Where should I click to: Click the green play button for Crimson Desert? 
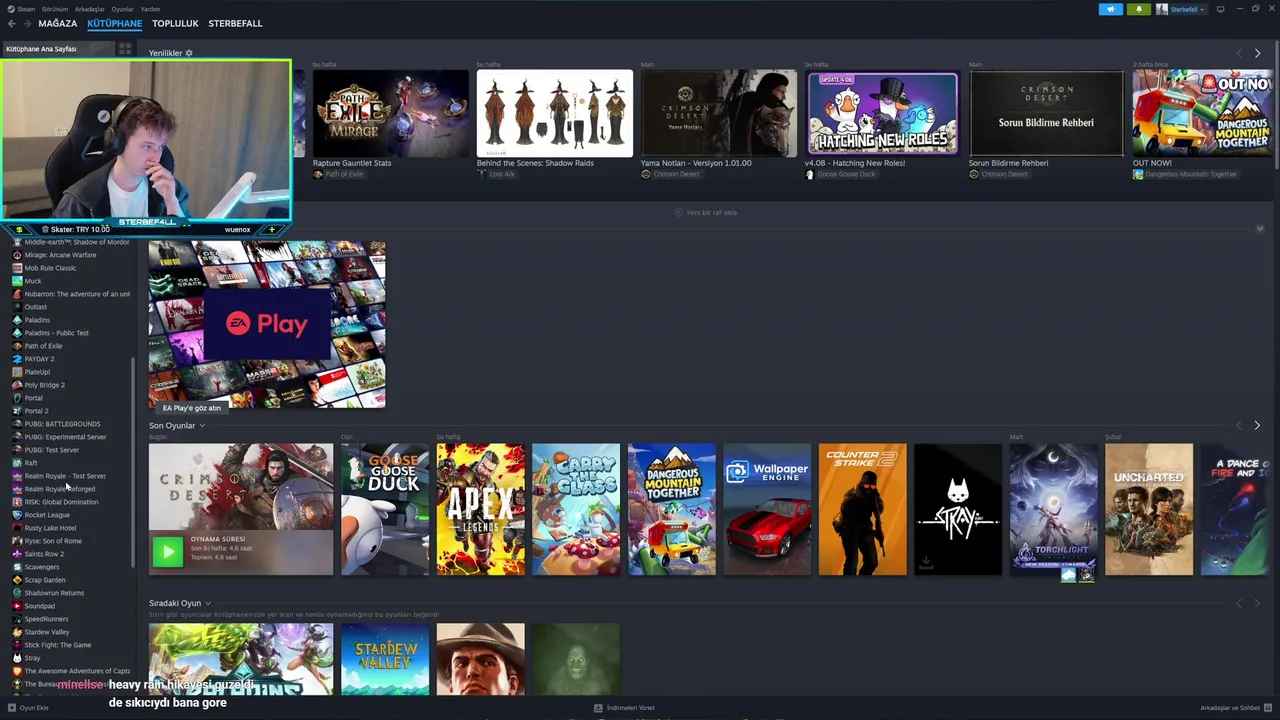coord(168,551)
